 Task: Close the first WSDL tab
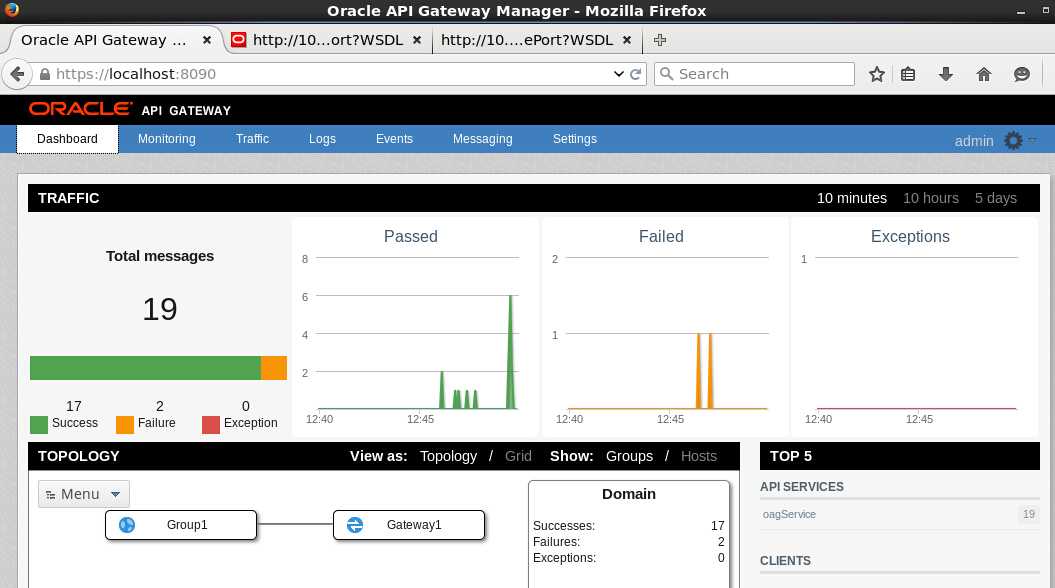pos(417,40)
